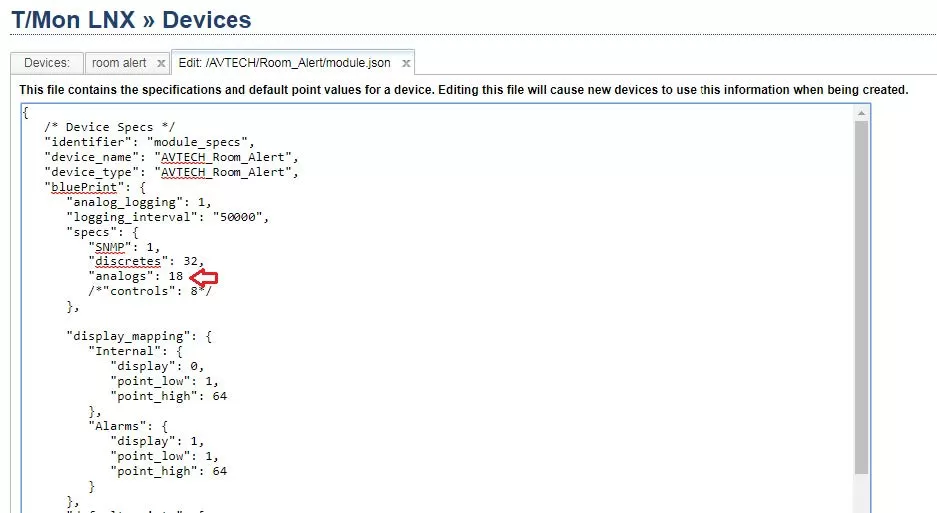Click the red arrow pointing at analogs
Viewport: 937px width, 513px height.
click(x=204, y=276)
